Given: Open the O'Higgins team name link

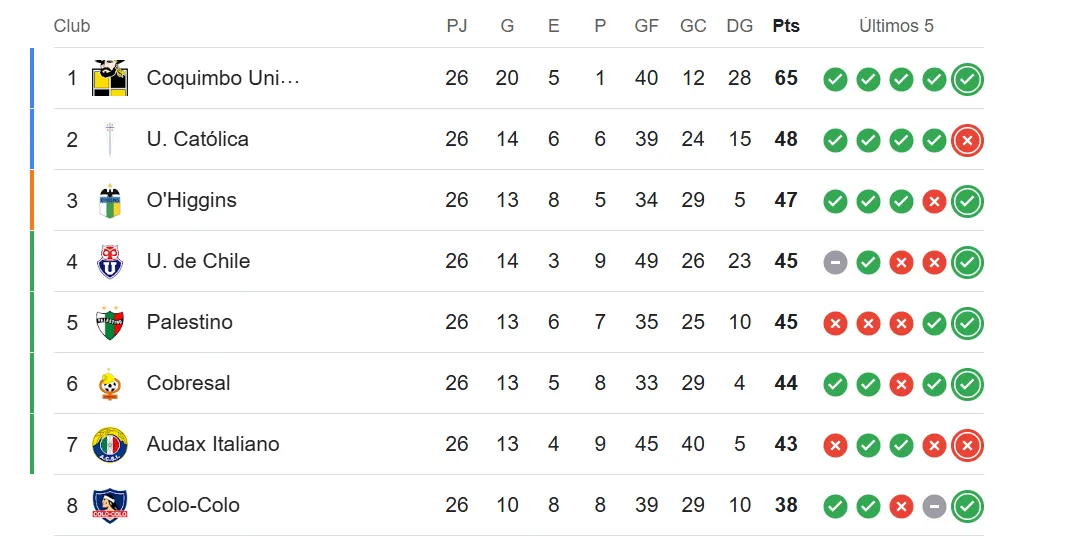Looking at the screenshot, I should pyautogui.click(x=191, y=200).
